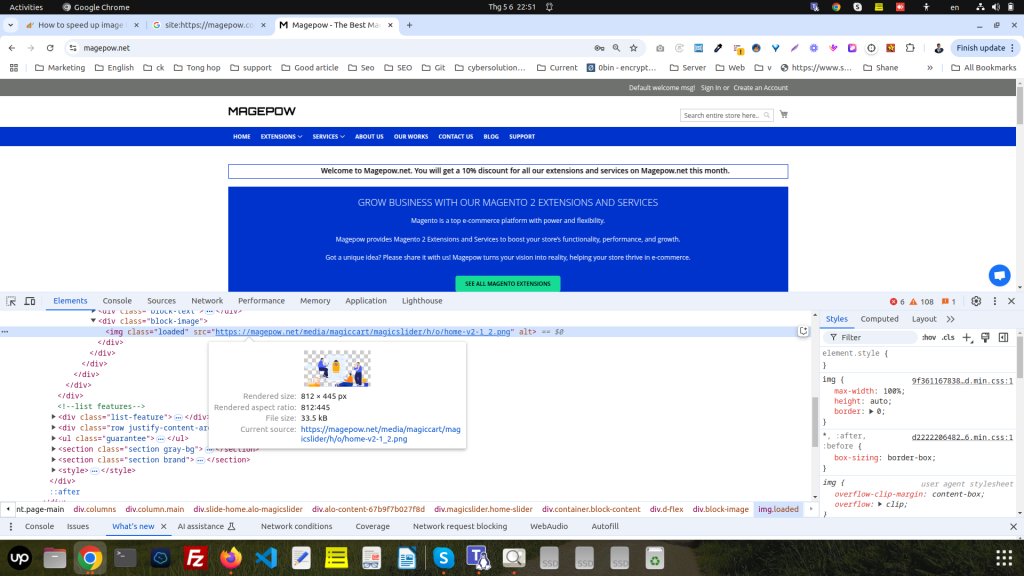1024x576 pixels.
Task: Click the Elements panel vertical scrollbar
Action: [x=814, y=422]
